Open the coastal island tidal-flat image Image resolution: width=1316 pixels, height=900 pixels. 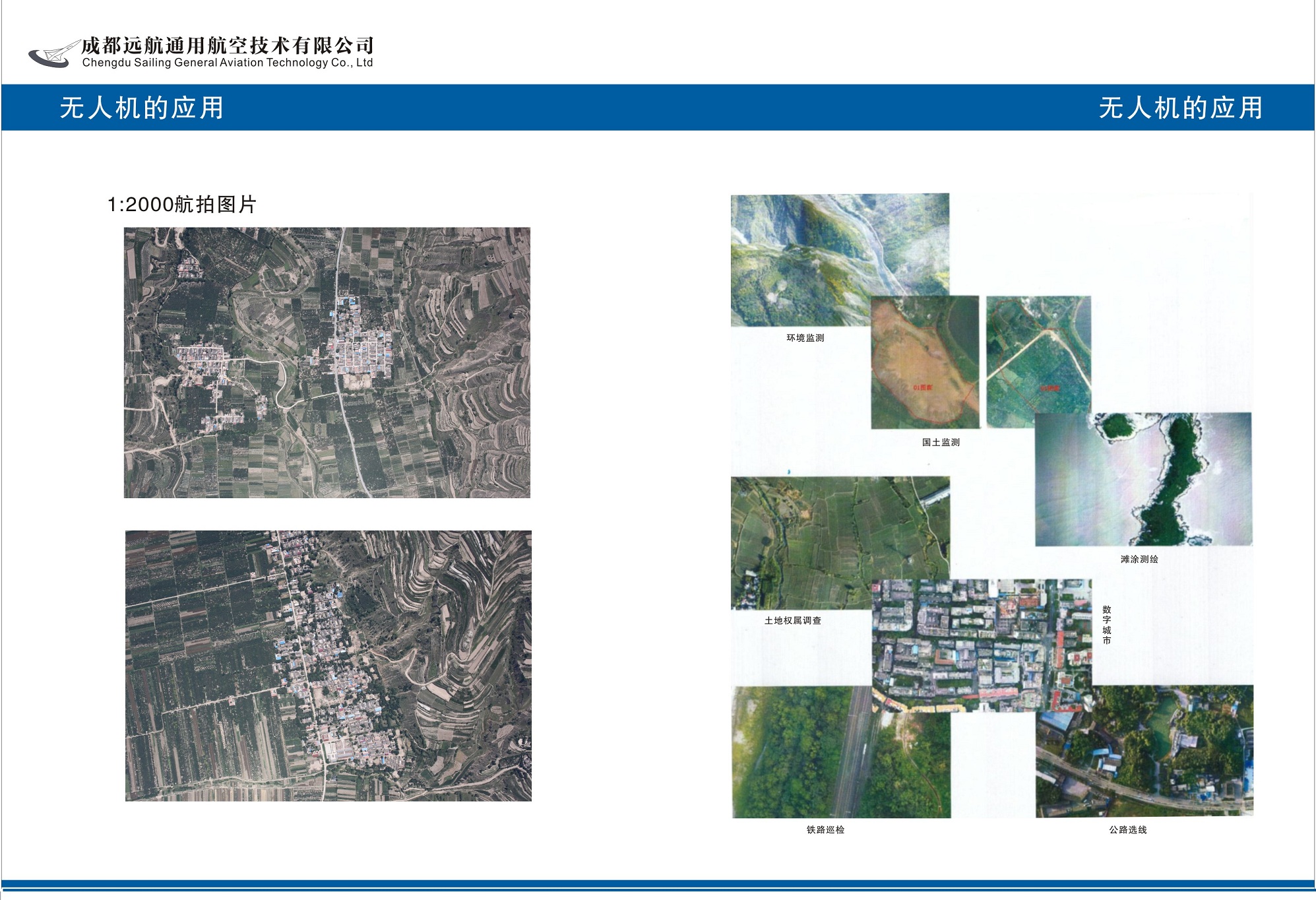(1143, 479)
